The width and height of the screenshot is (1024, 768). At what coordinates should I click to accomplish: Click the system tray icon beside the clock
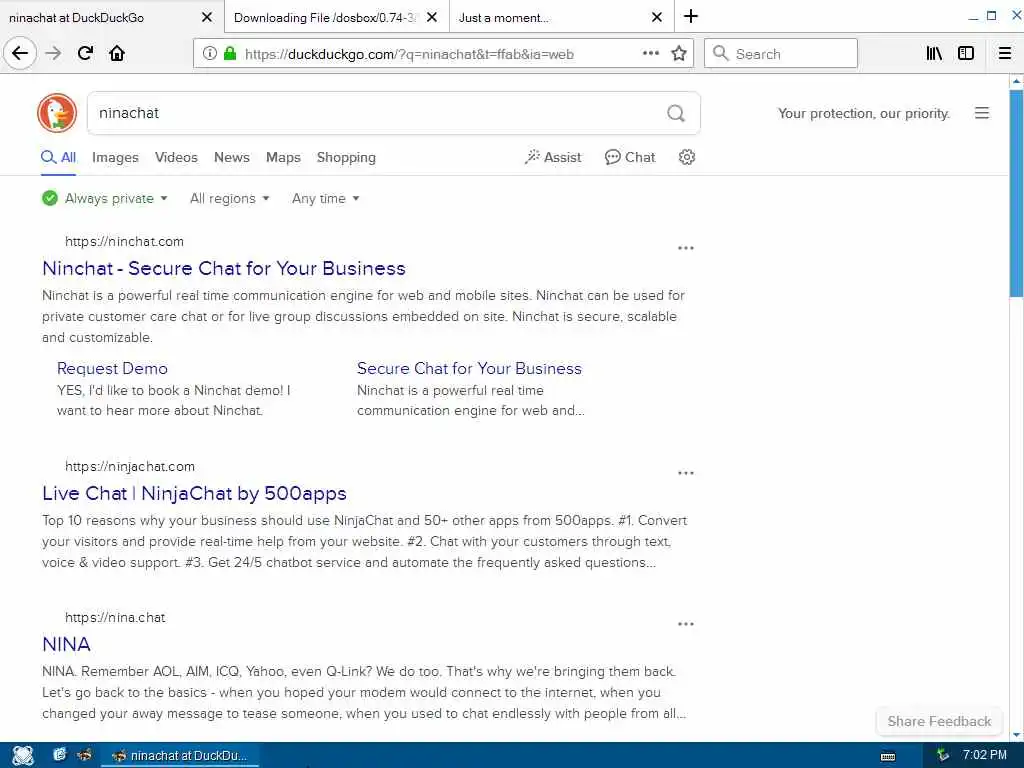(942, 755)
